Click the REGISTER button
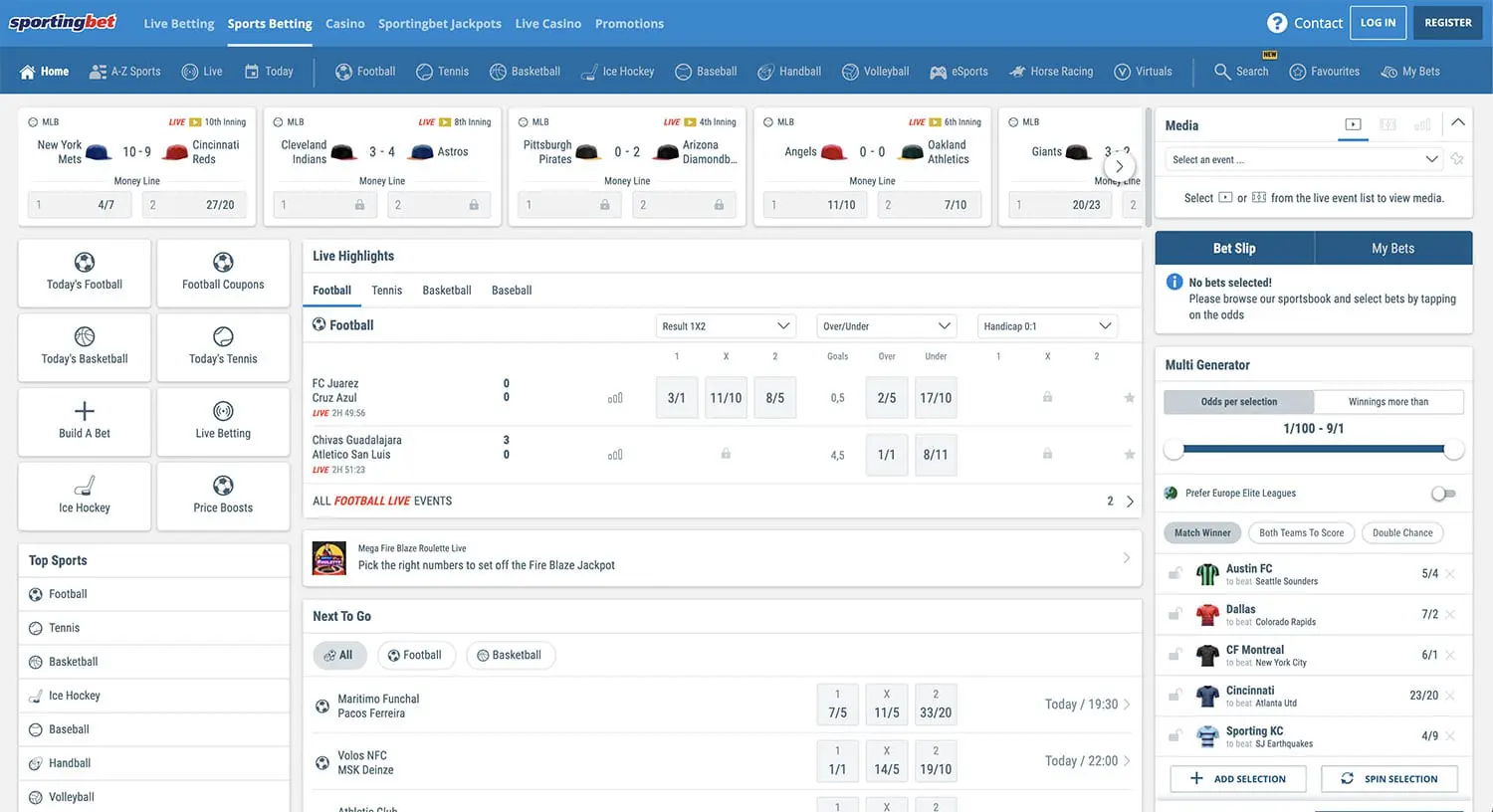This screenshot has width=1493, height=812. [1448, 23]
